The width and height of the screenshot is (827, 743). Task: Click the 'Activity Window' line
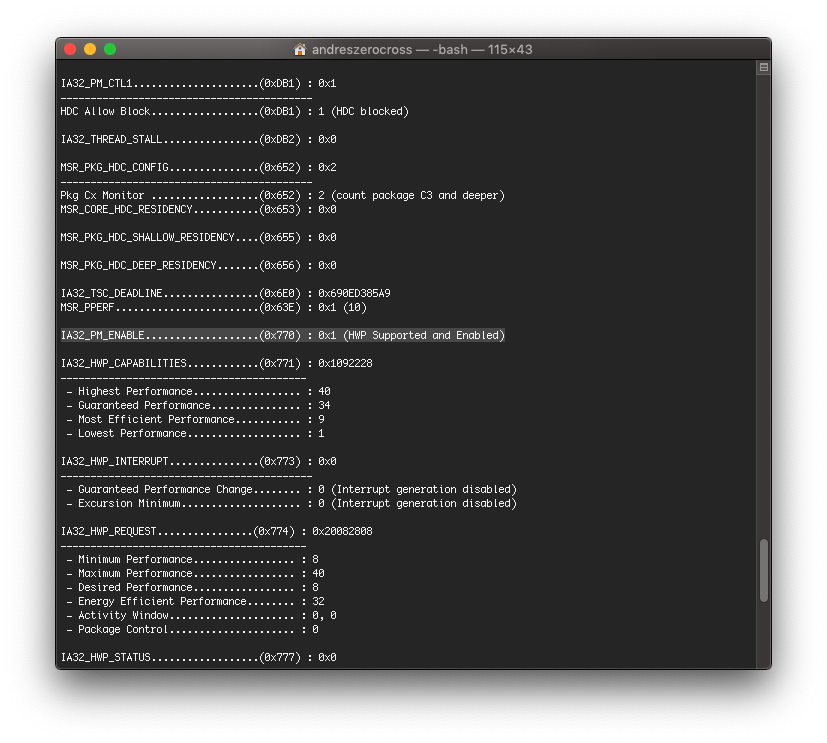[x=201, y=615]
